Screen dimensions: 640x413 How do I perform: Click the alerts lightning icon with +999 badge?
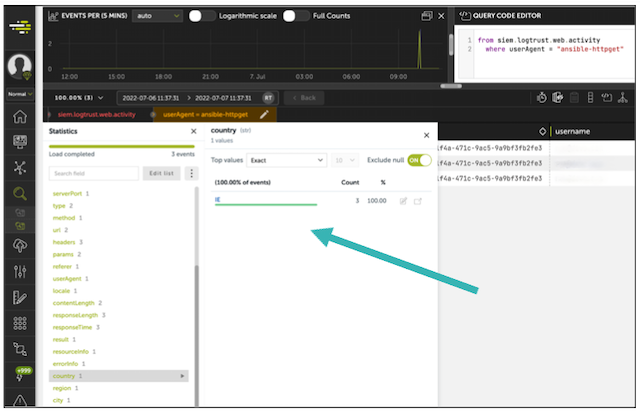coord(18,375)
